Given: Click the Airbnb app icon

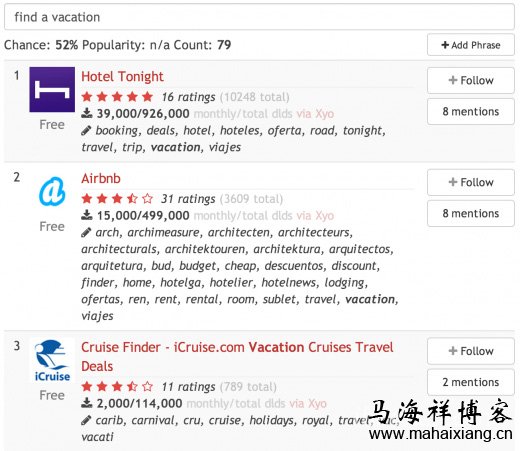Looking at the screenshot, I should (x=52, y=191).
